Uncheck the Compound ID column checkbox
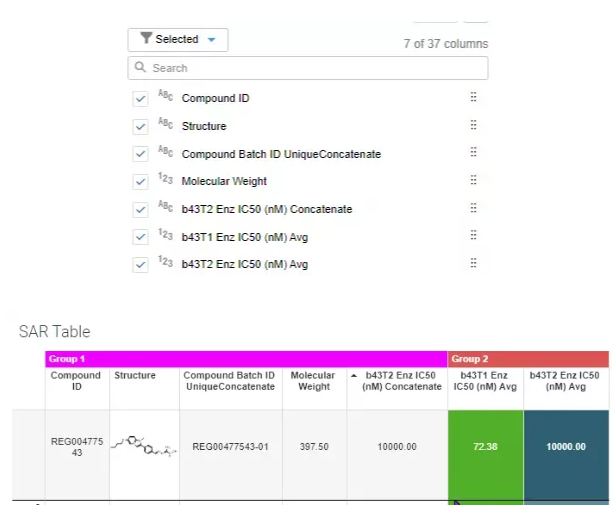 click(141, 99)
